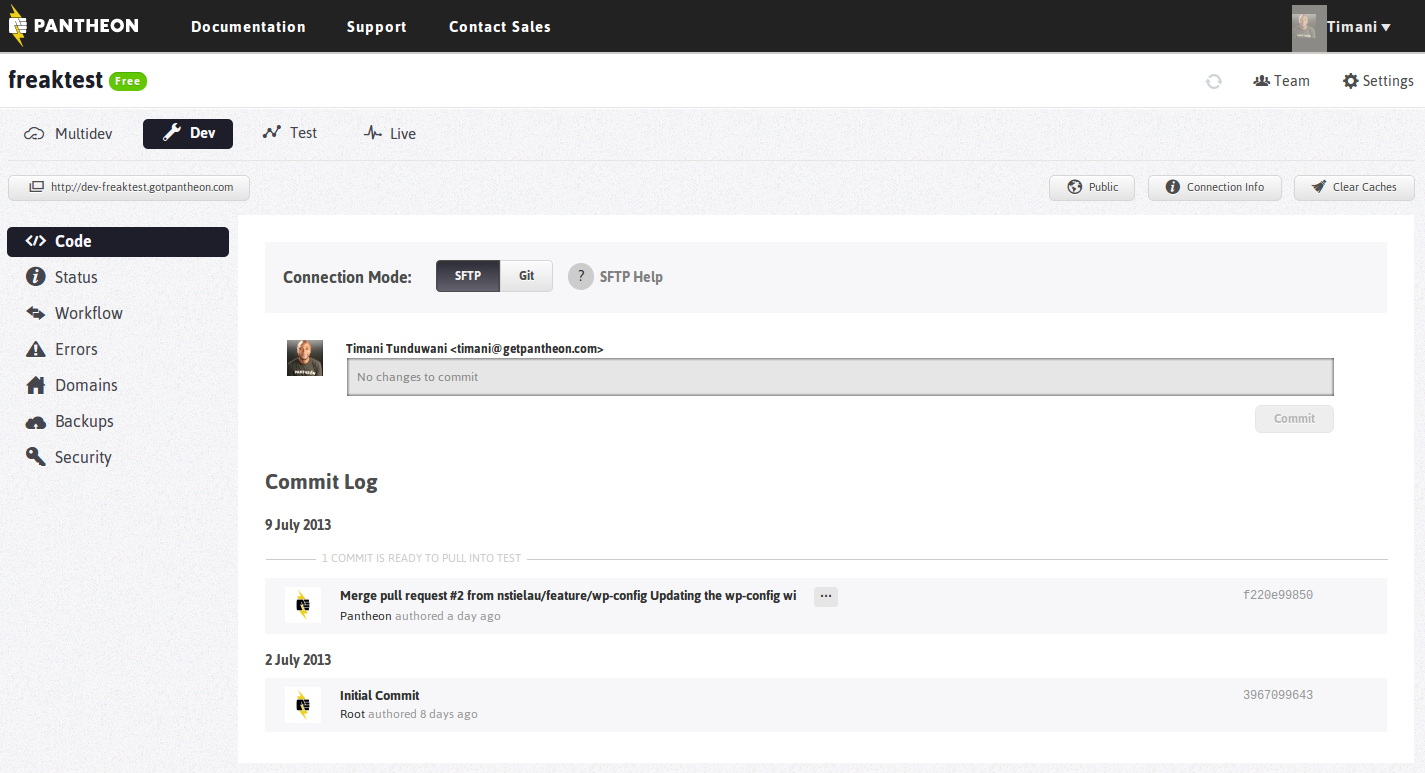This screenshot has width=1425, height=773.
Task: Switch connection mode to Git
Action: click(526, 276)
